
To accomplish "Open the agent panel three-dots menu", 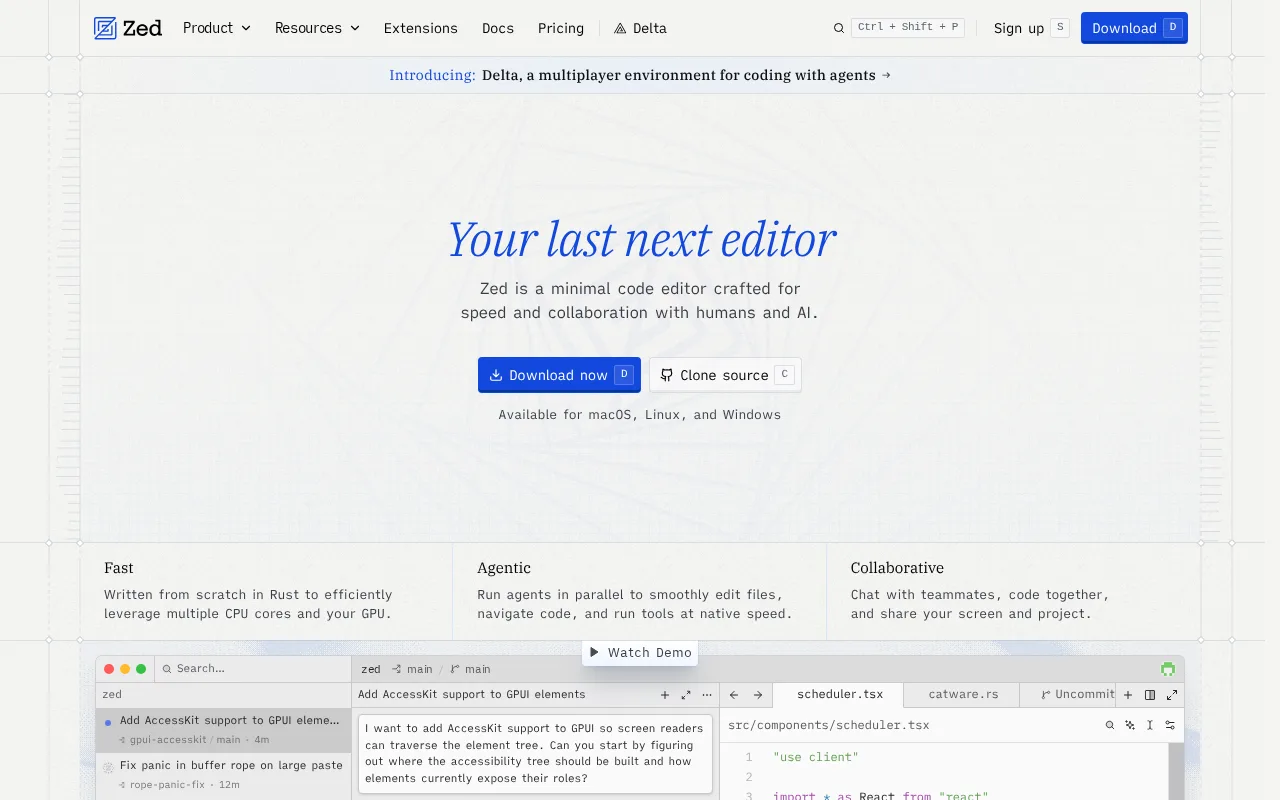I will click(x=707, y=695).
